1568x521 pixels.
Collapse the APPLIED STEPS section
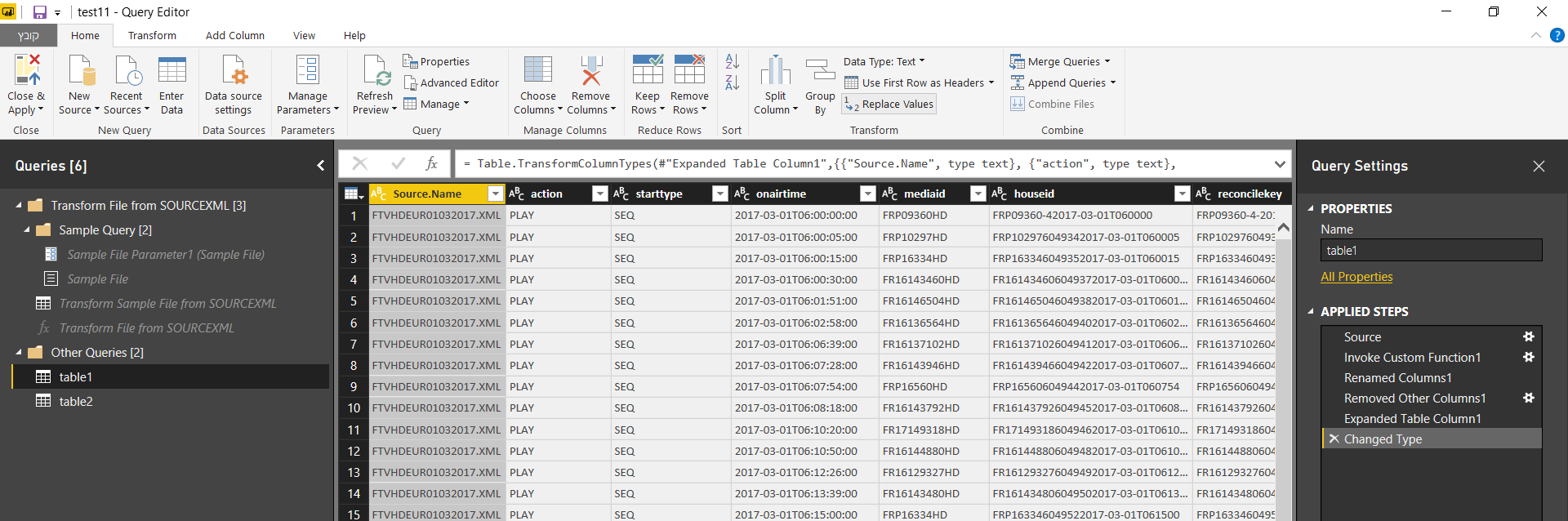(1311, 311)
